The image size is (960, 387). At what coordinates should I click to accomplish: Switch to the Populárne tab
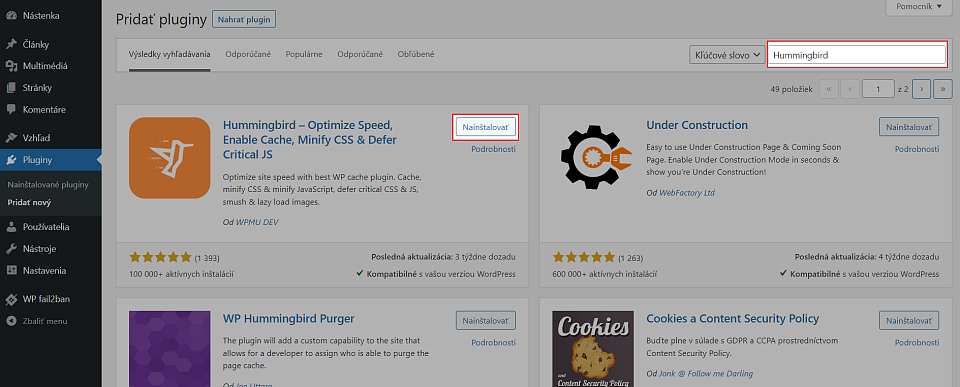[304, 54]
